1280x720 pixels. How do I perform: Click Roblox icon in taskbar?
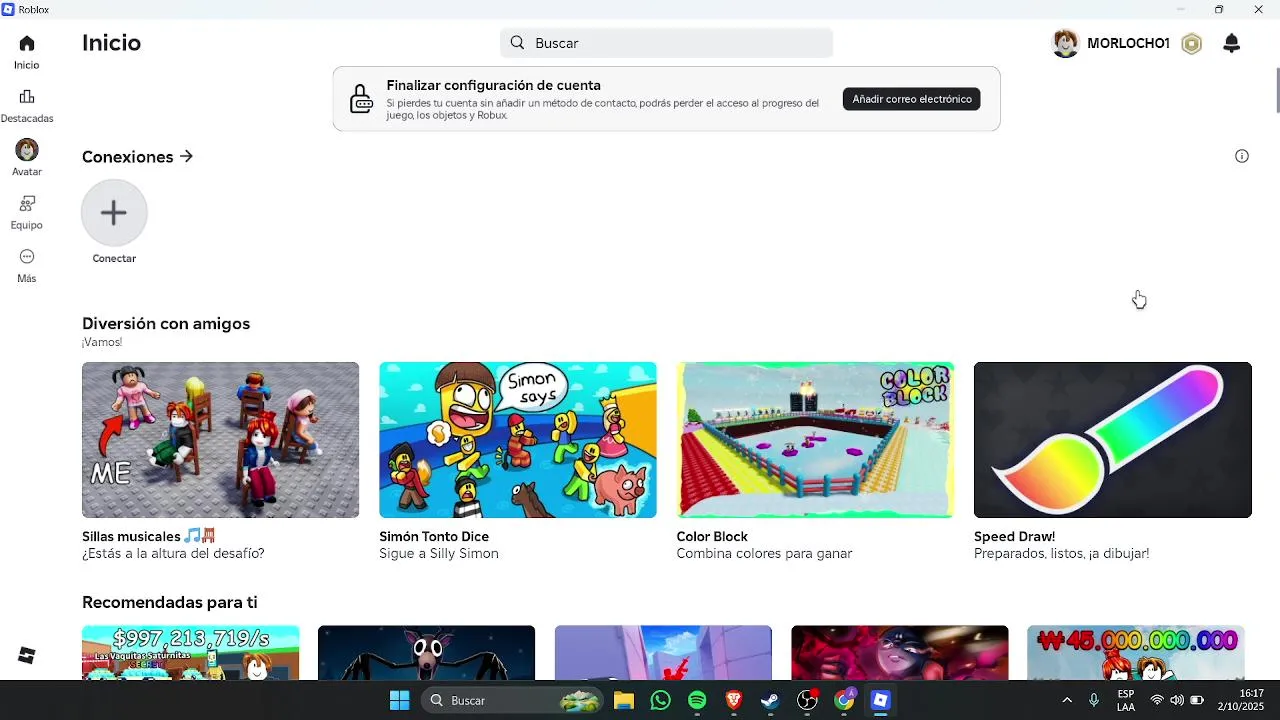pos(880,700)
